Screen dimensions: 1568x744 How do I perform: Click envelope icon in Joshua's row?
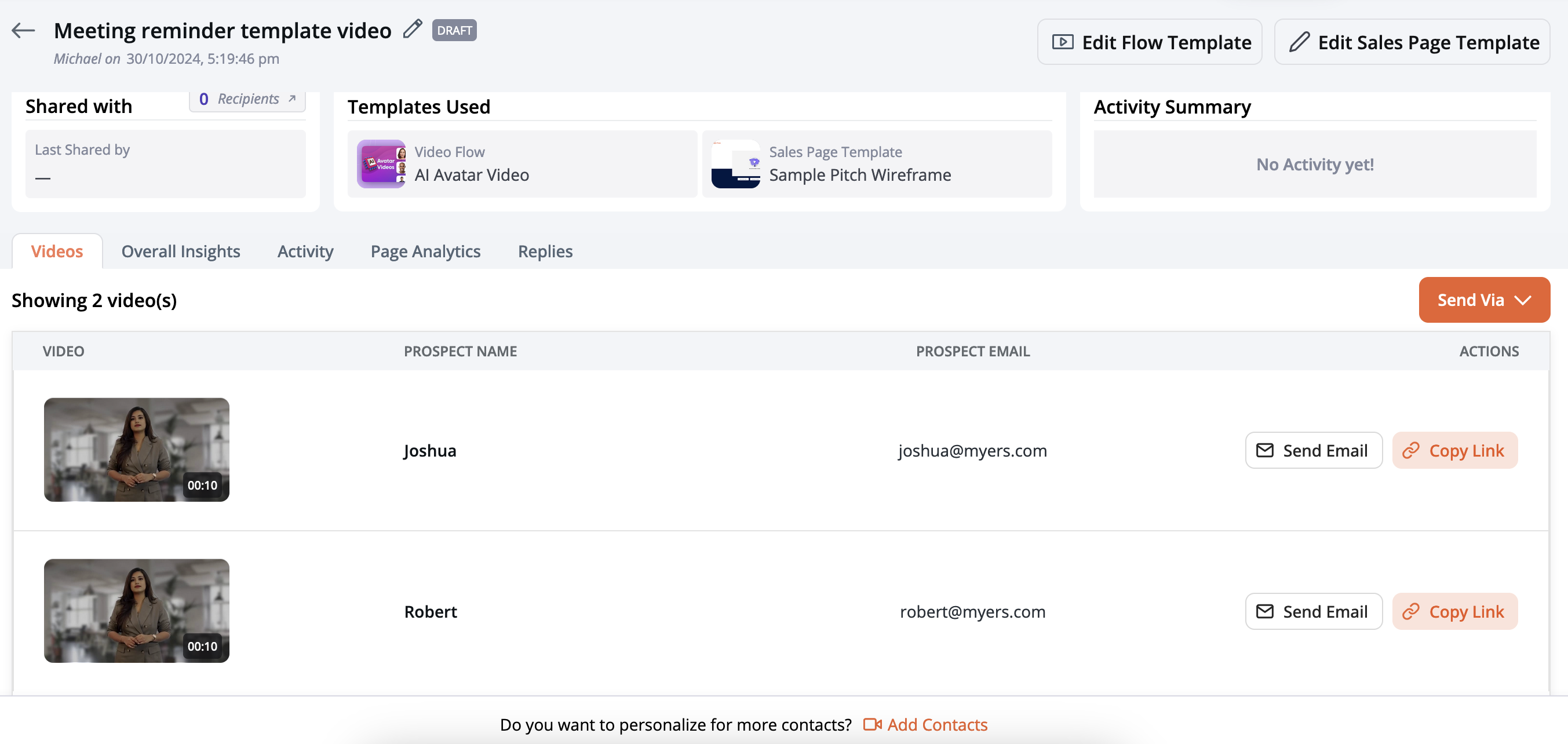pyautogui.click(x=1264, y=450)
